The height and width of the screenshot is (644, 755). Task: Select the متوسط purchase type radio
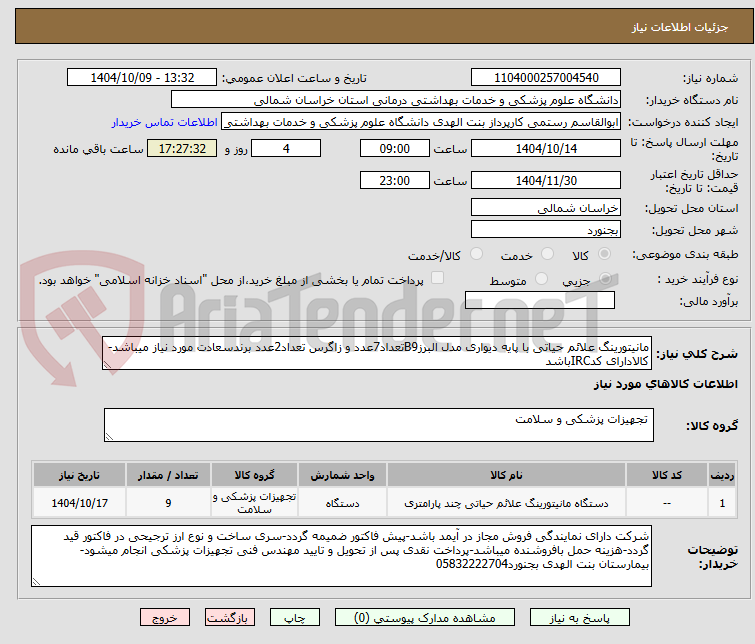(x=541, y=278)
